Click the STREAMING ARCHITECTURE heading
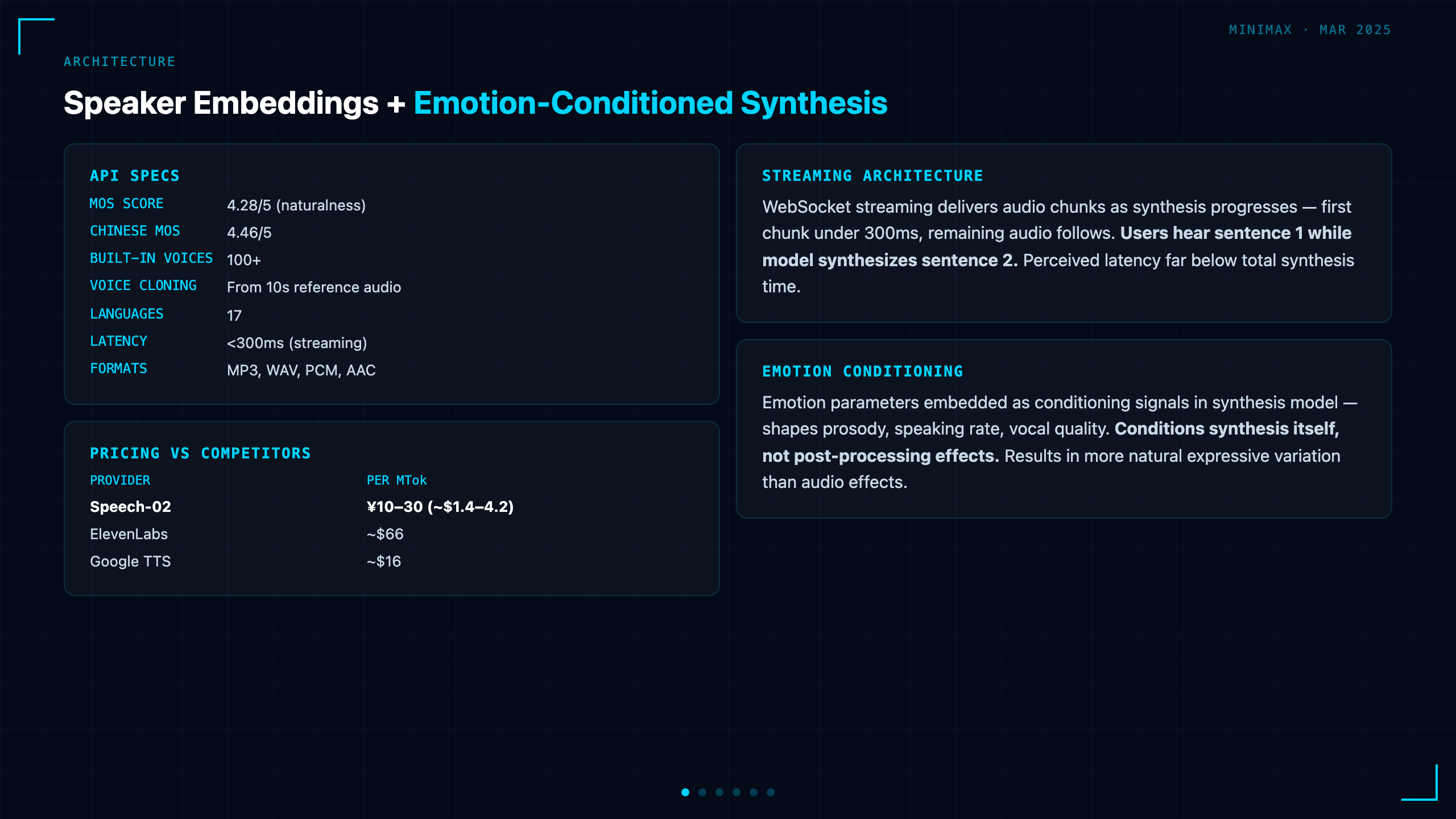Viewport: 1456px width, 819px height. [x=872, y=176]
